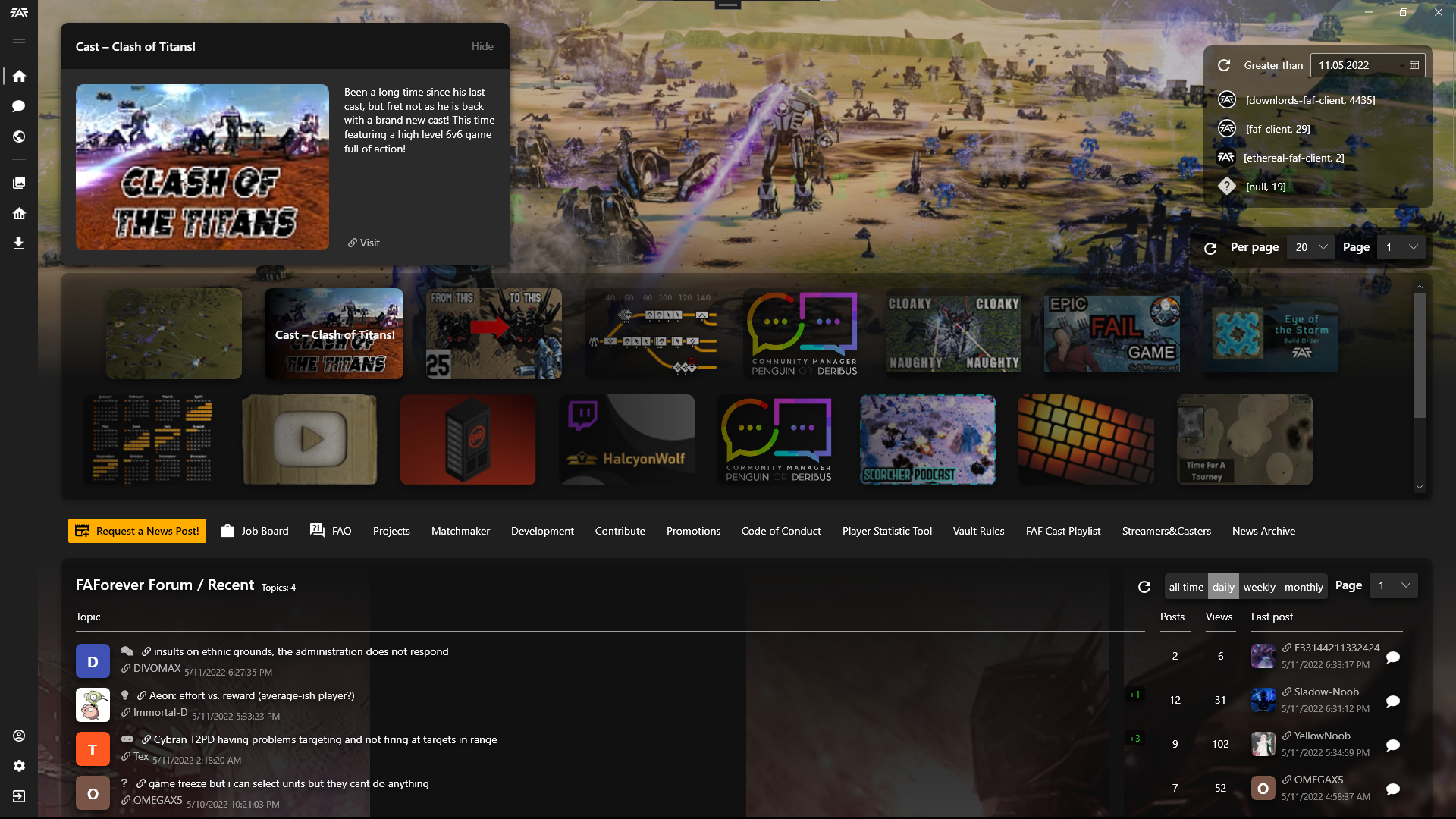The width and height of the screenshot is (1456, 819).
Task: Open the hamburger menu in sidebar
Action: [x=19, y=39]
